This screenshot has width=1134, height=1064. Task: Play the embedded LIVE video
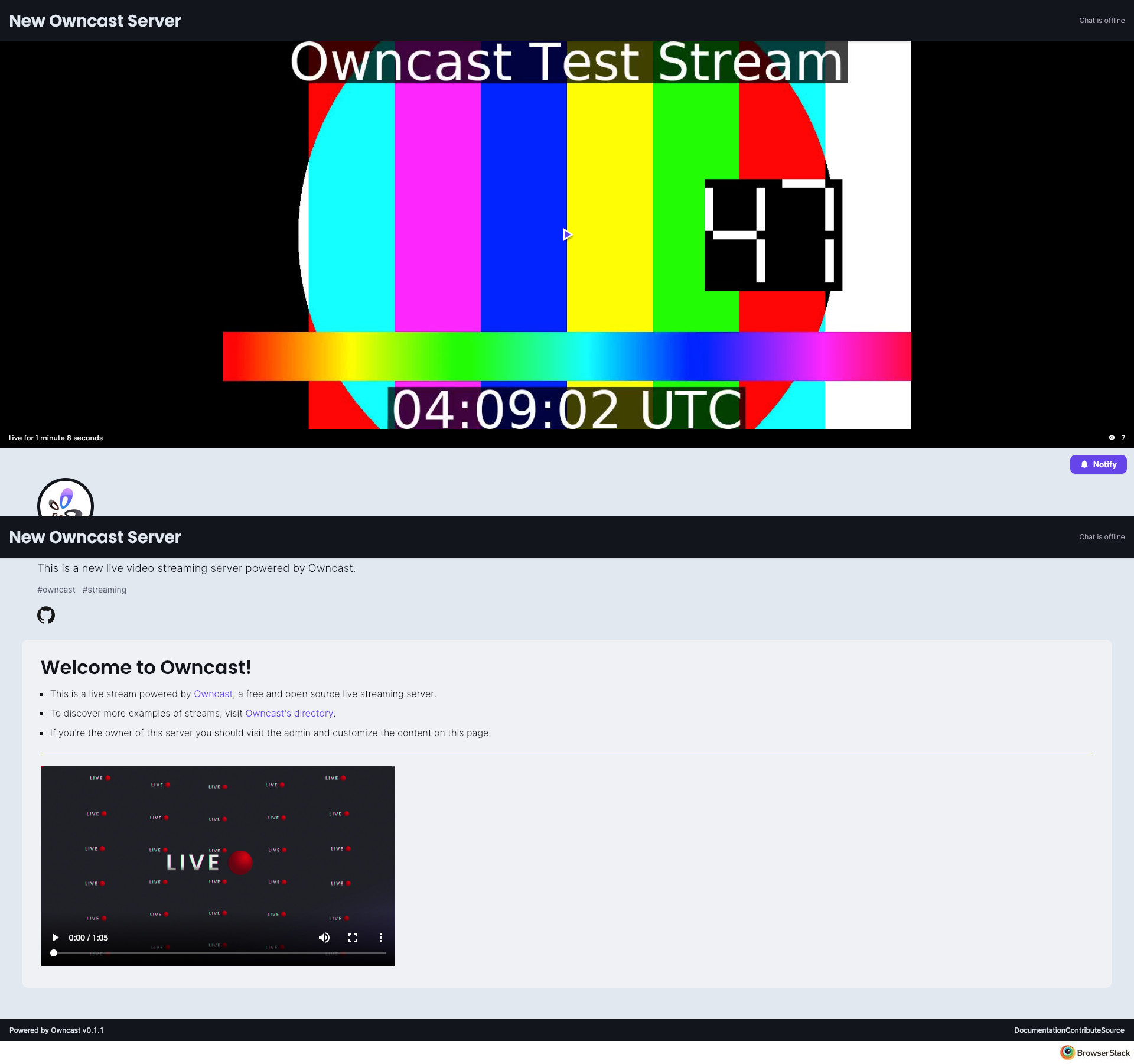[x=56, y=938]
